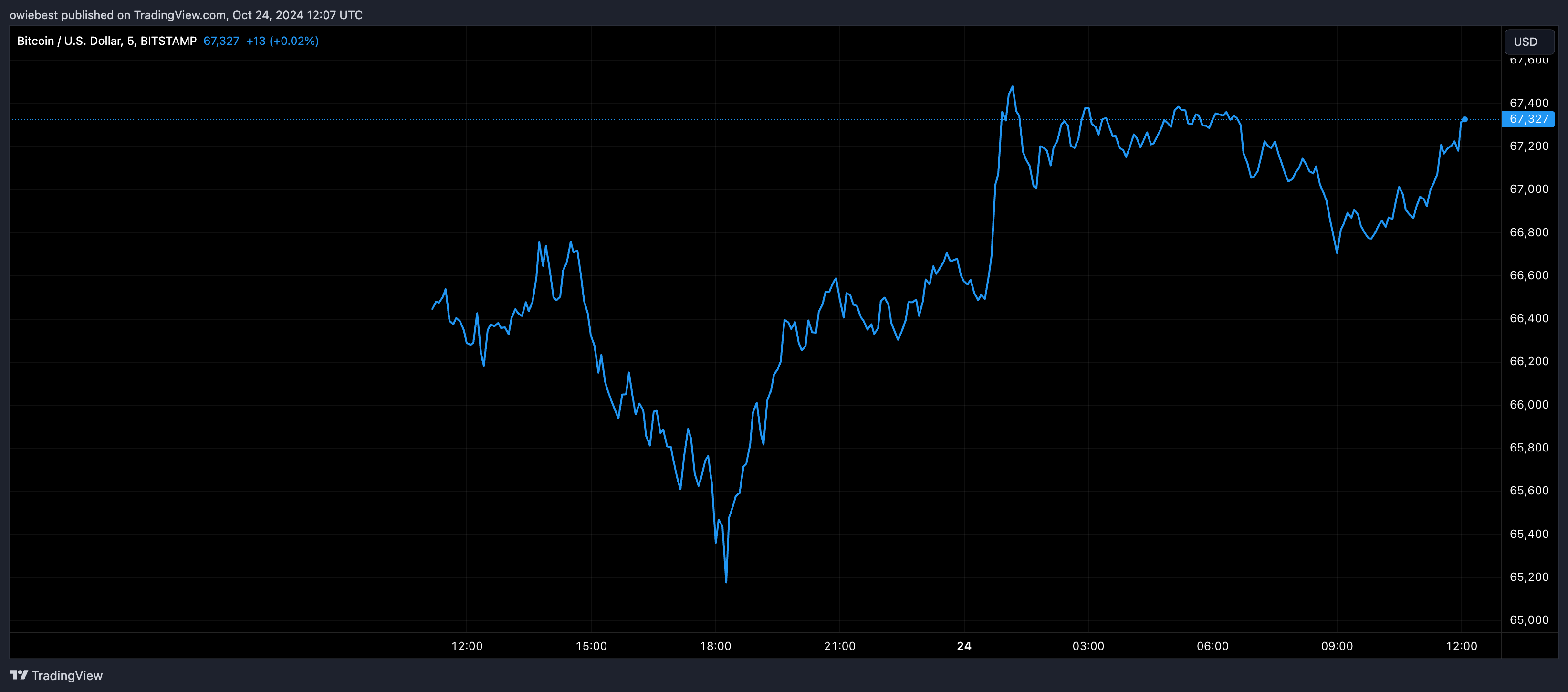Click the 65,800 price axis label
The image size is (1568, 692).
1529,448
